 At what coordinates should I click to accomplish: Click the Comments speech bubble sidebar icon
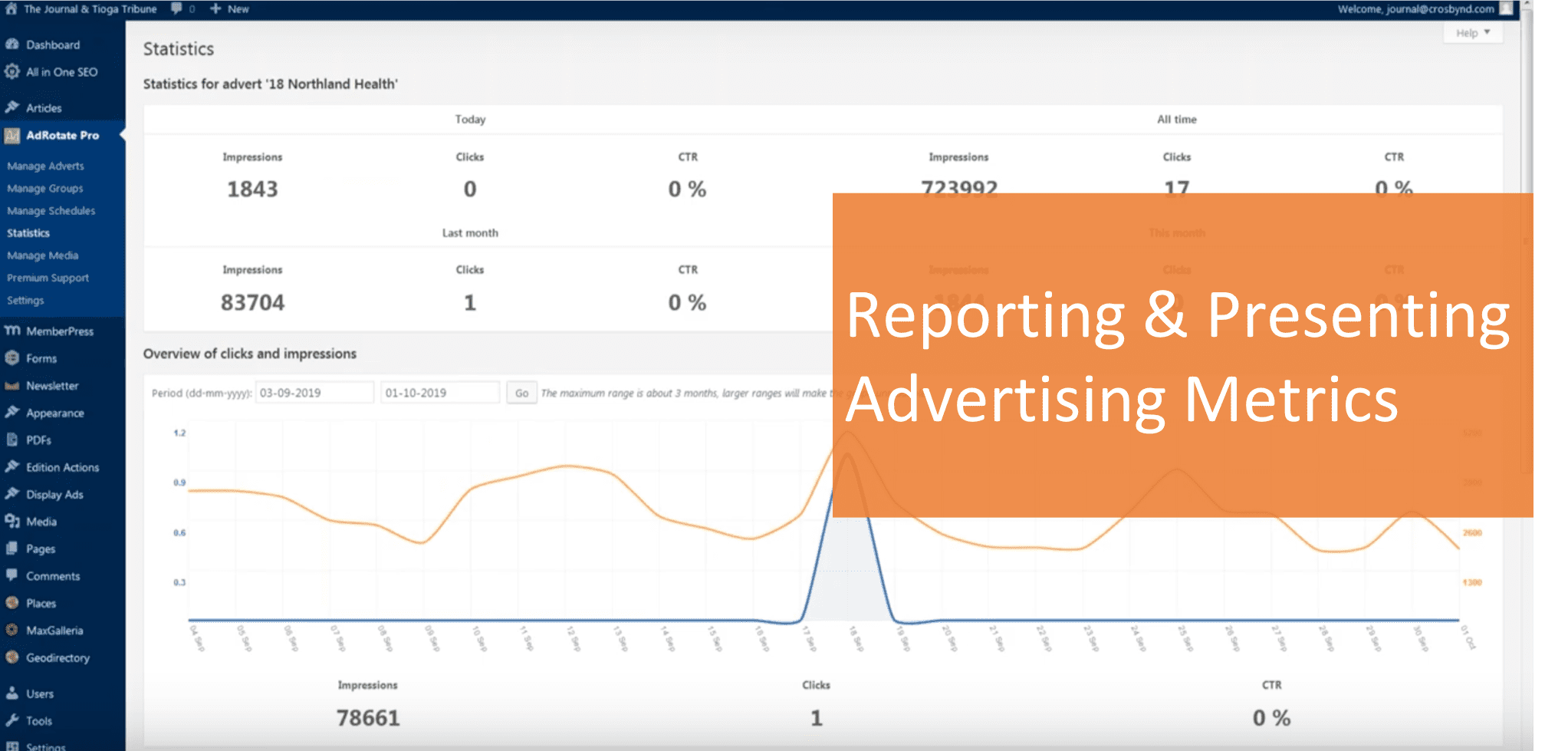click(x=12, y=575)
